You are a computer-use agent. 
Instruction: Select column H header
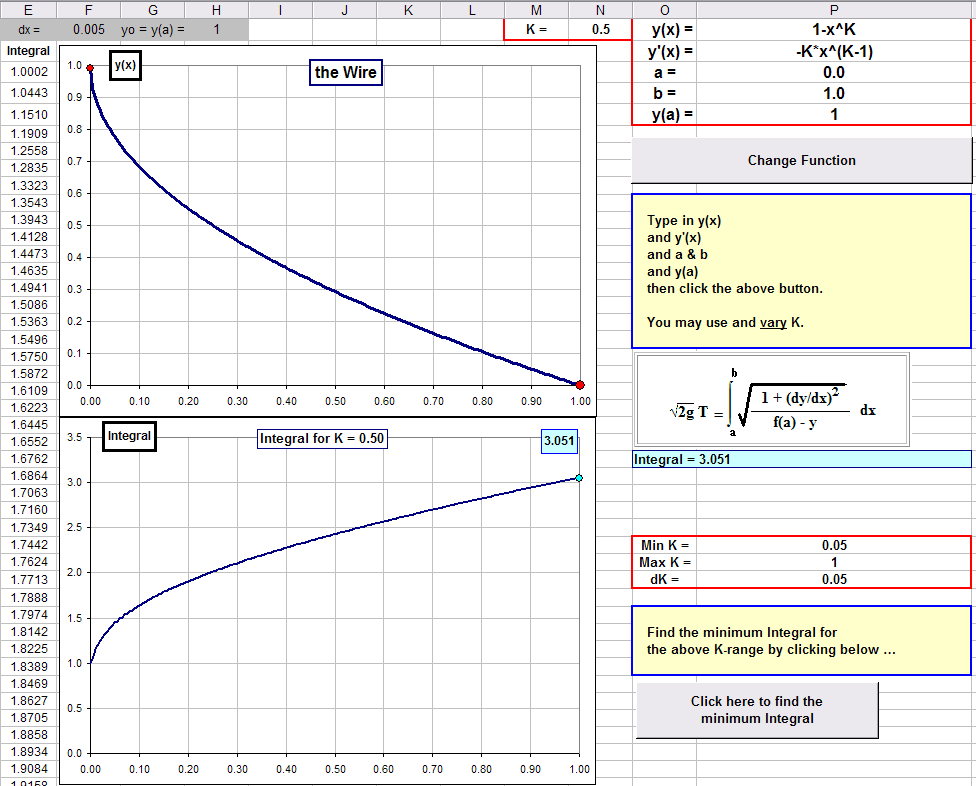pos(216,10)
